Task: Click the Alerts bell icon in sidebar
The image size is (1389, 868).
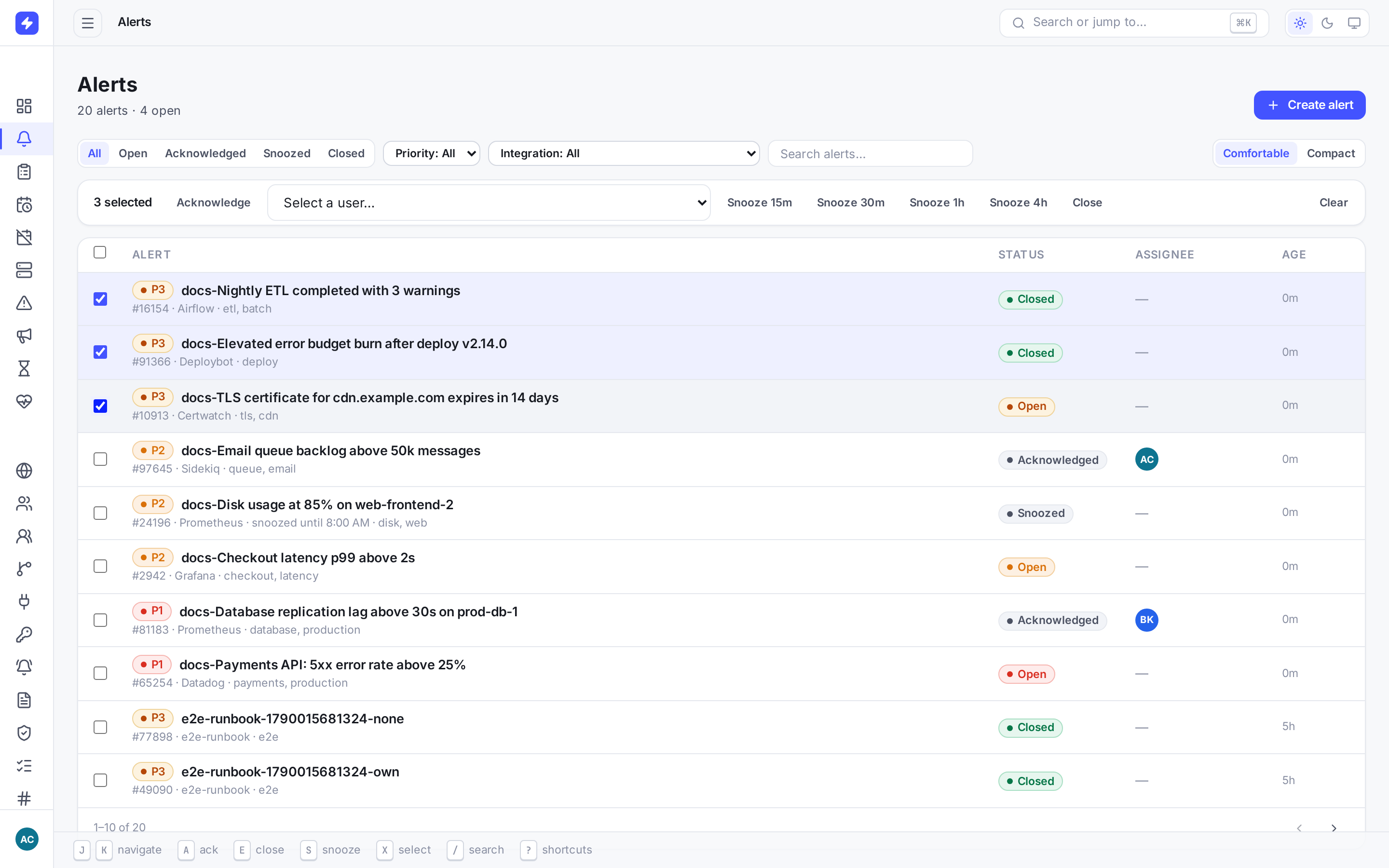Action: (x=24, y=139)
